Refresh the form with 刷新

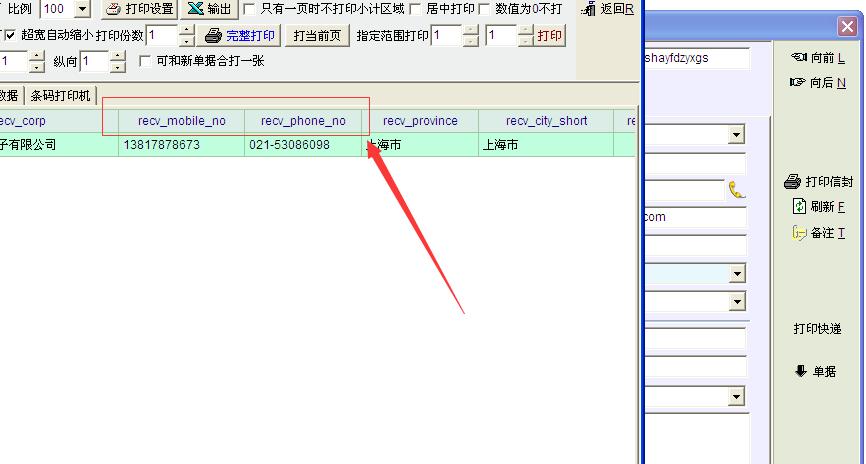[x=818, y=207]
